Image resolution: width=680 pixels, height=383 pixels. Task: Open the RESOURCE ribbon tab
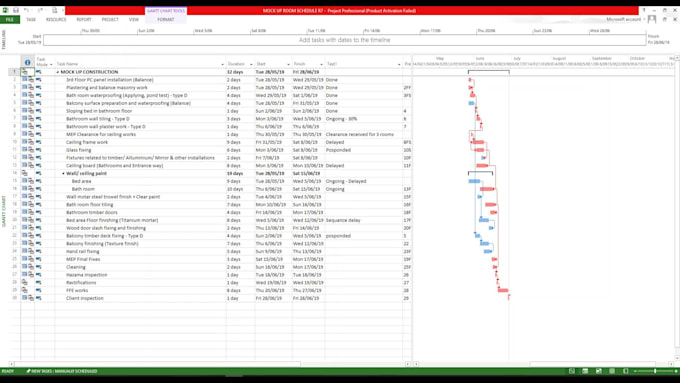(x=56, y=20)
